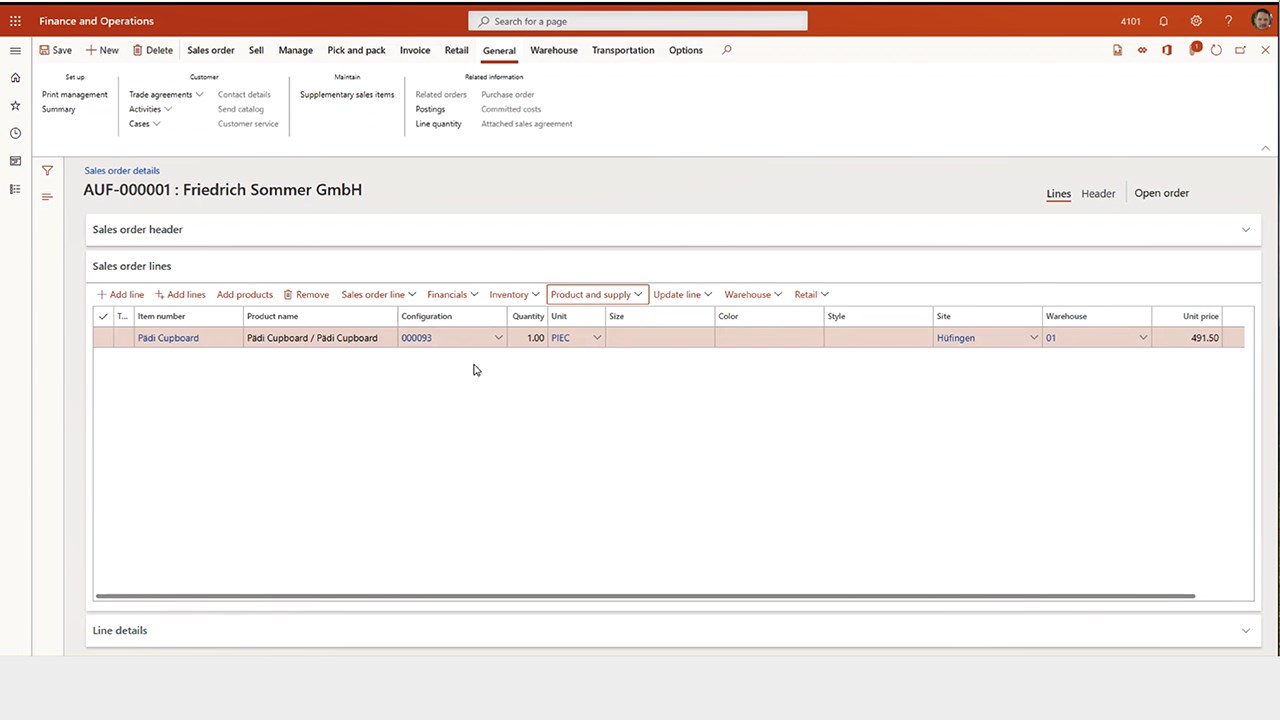1280x720 pixels.
Task: Open Sales order line dropdown menu
Action: click(x=378, y=295)
